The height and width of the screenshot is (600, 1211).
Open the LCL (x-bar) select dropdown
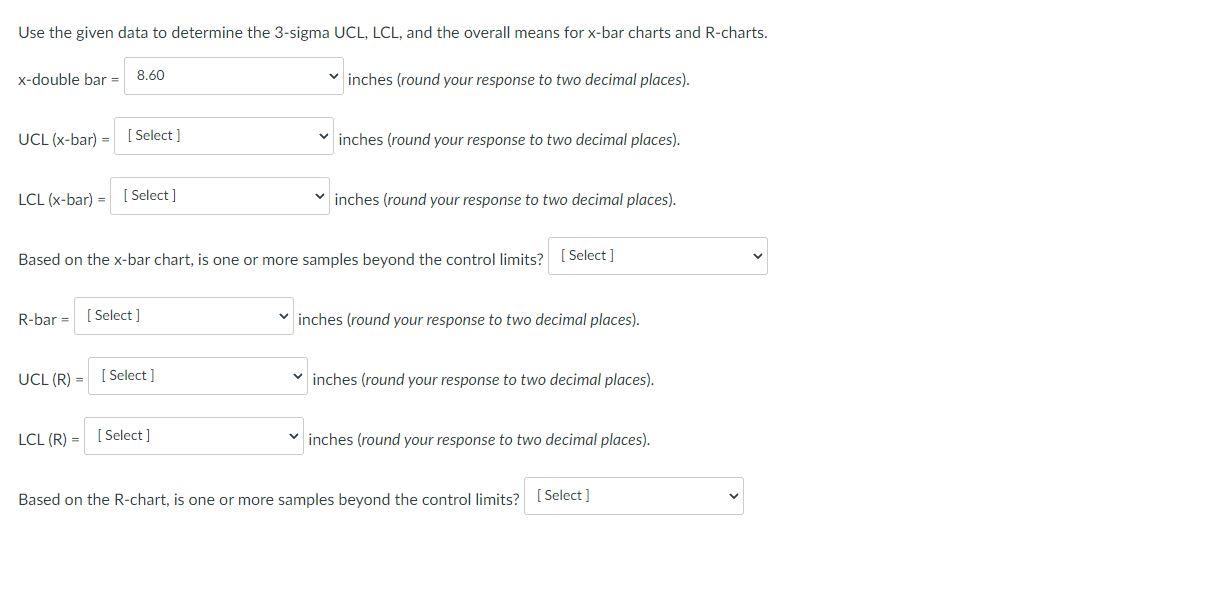coord(219,196)
